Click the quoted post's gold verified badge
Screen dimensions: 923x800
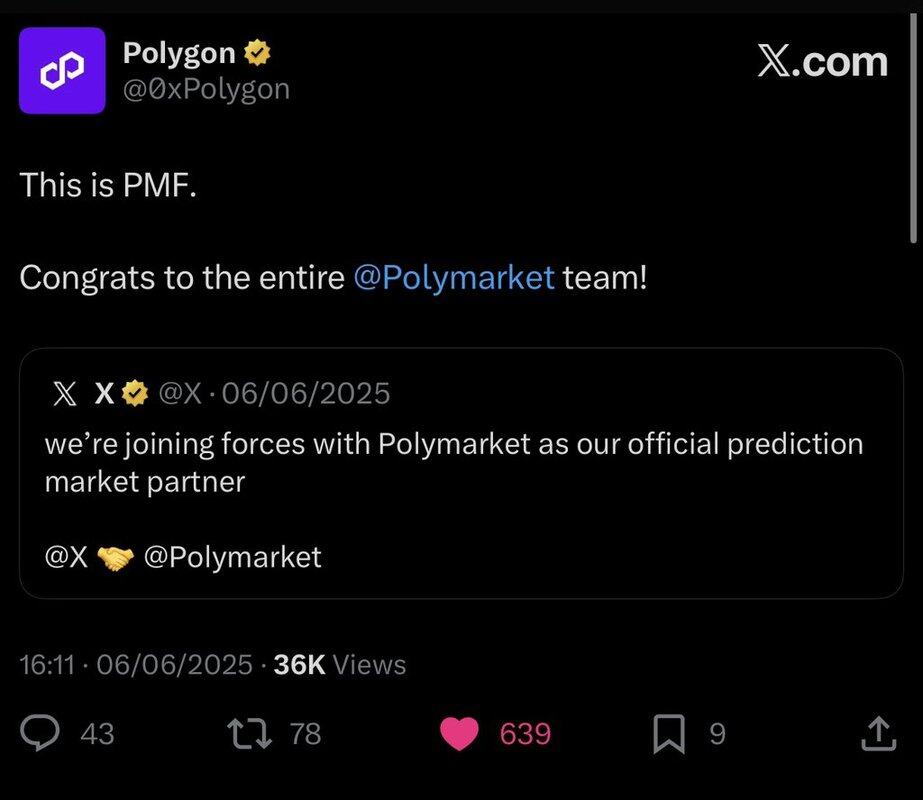pos(135,394)
